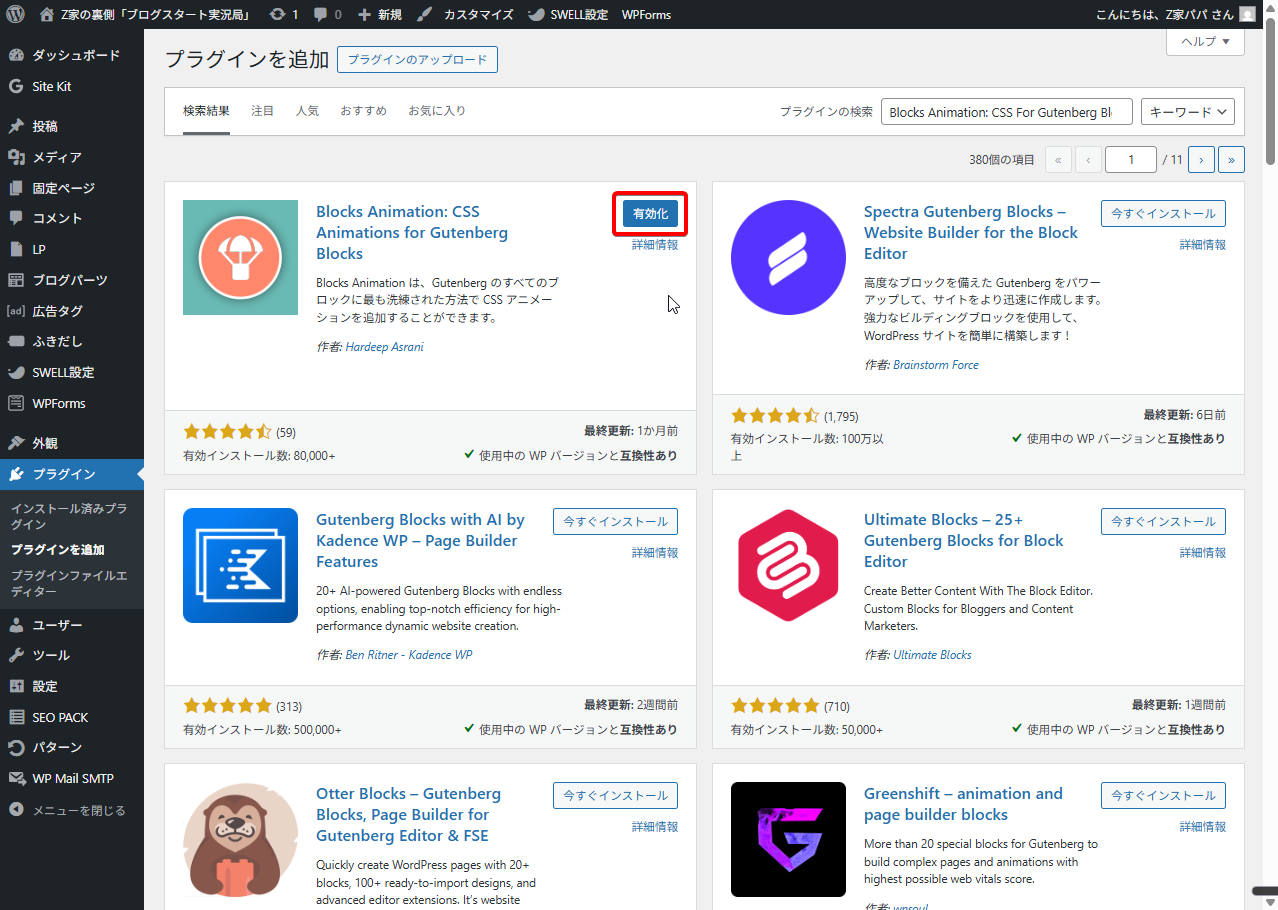Open the メディア menu in sidebar
Viewport: 1278px width, 910px height.
[56, 157]
